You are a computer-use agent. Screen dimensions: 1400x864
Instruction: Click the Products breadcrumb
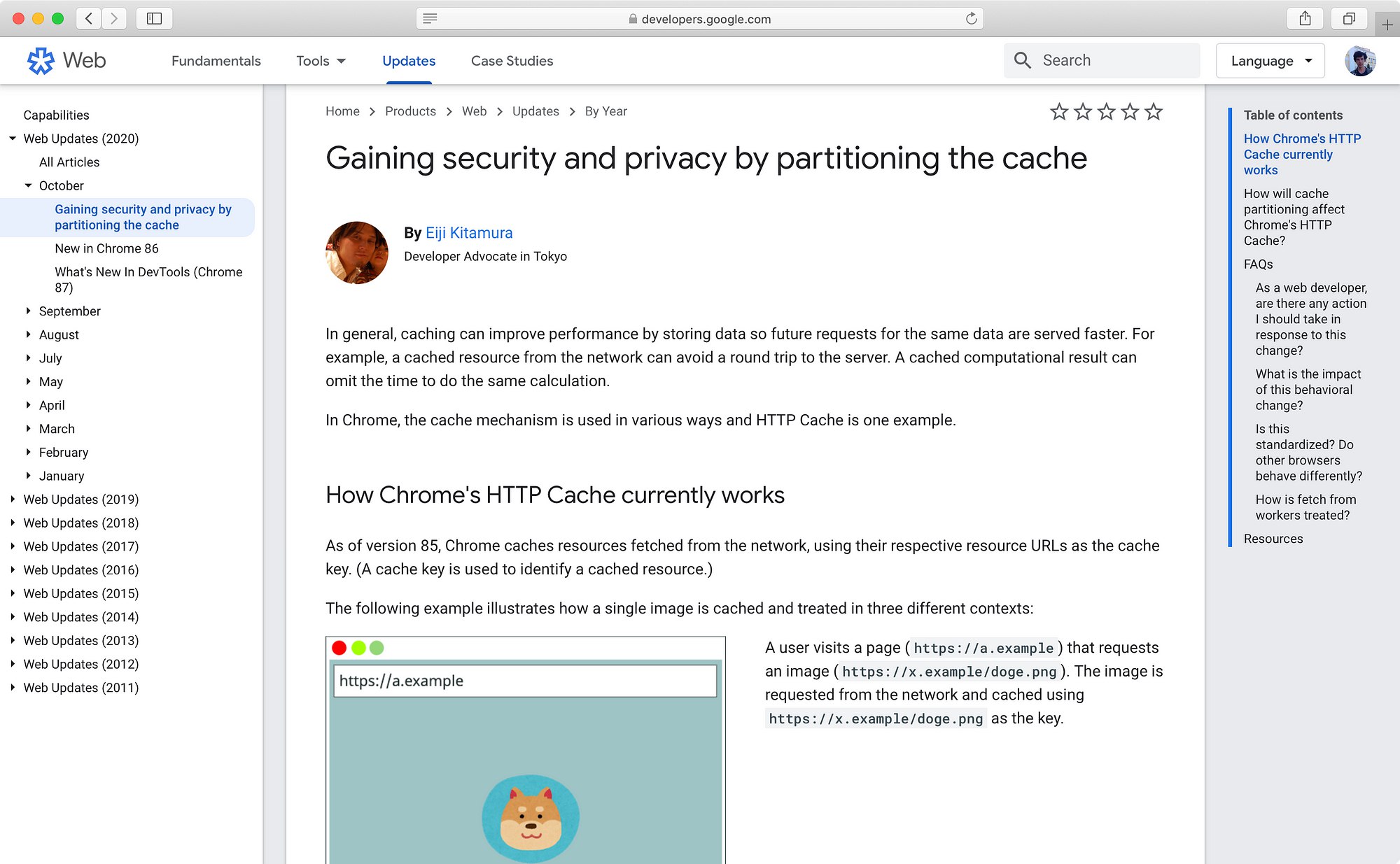(x=410, y=111)
